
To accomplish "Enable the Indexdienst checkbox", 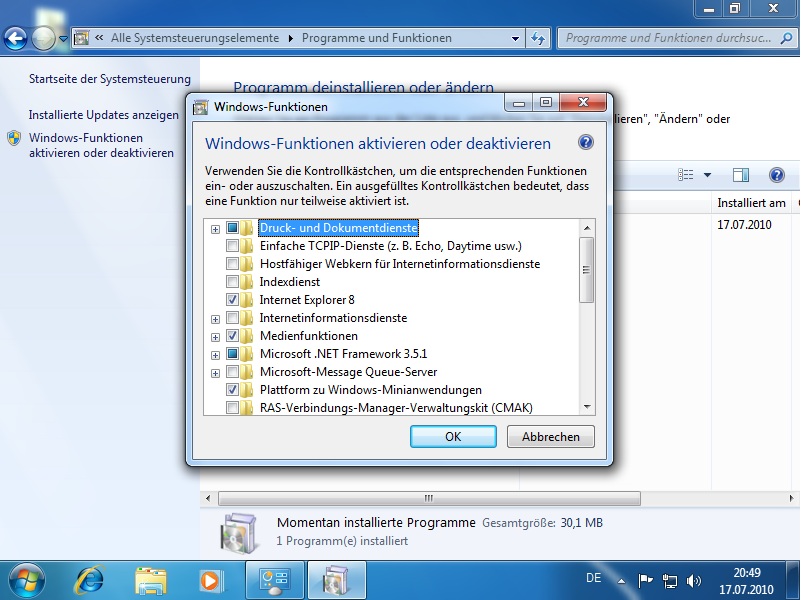I will [232, 282].
